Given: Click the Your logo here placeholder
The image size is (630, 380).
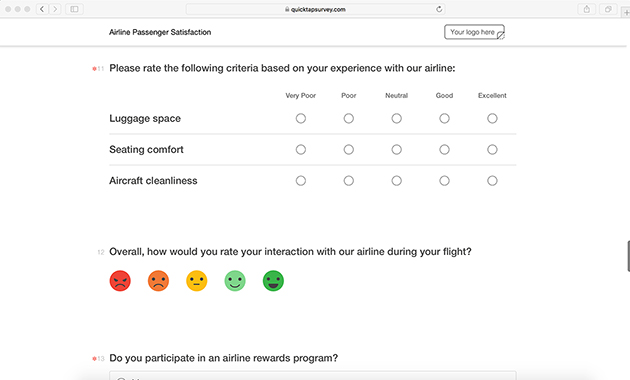Looking at the screenshot, I should (474, 32).
